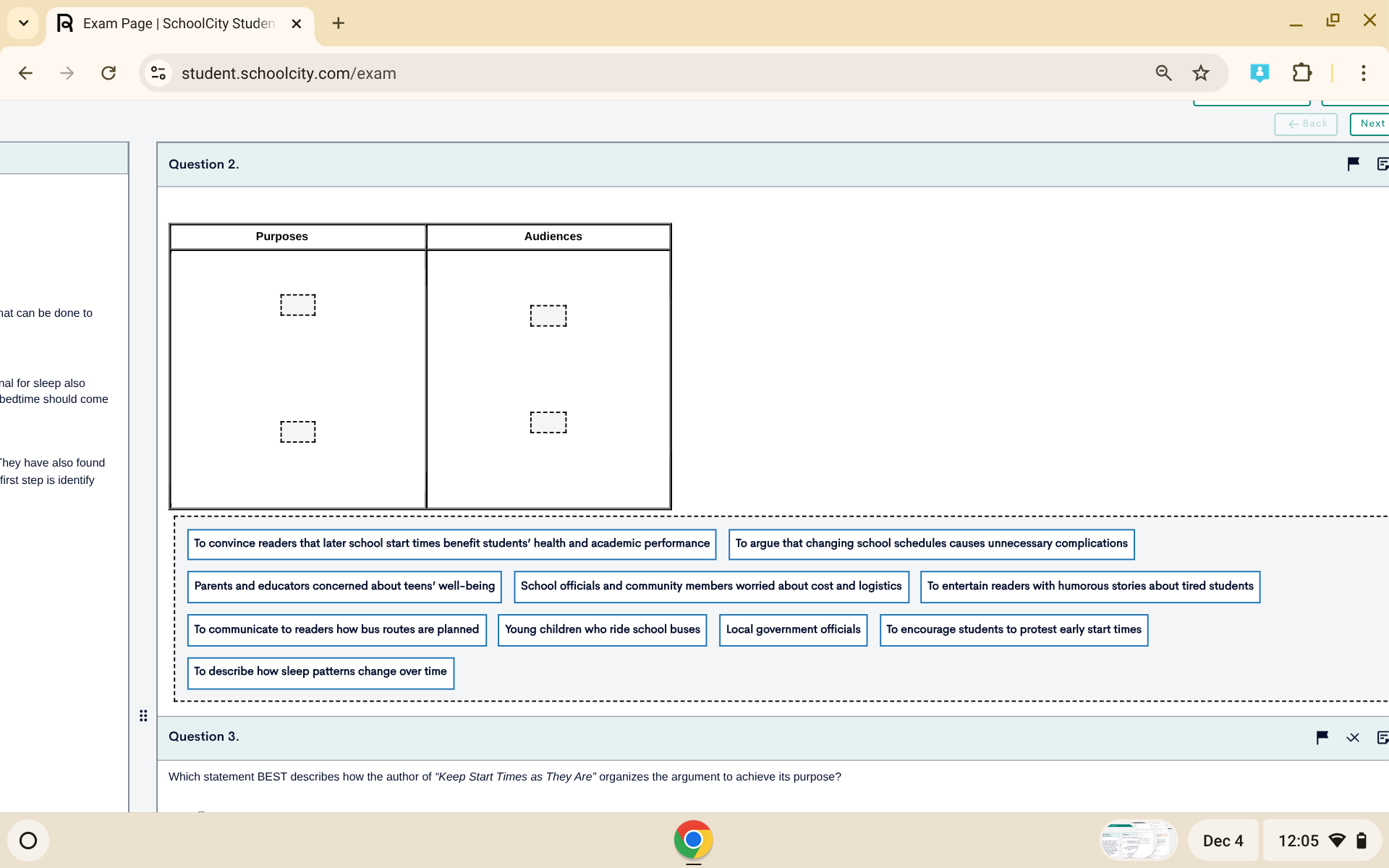
Task: Select 'To entertain readers with humorous stories' option
Action: tap(1090, 587)
